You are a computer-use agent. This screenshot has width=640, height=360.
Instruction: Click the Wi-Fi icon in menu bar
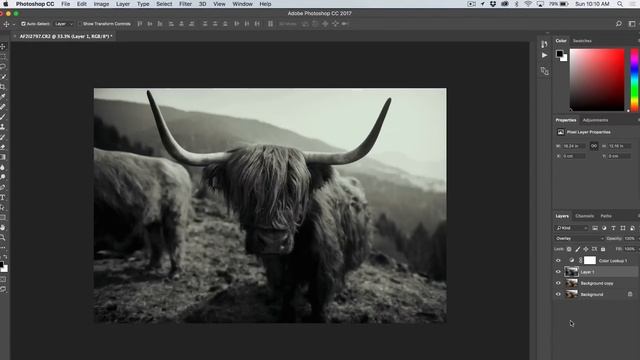tap(528, 4)
